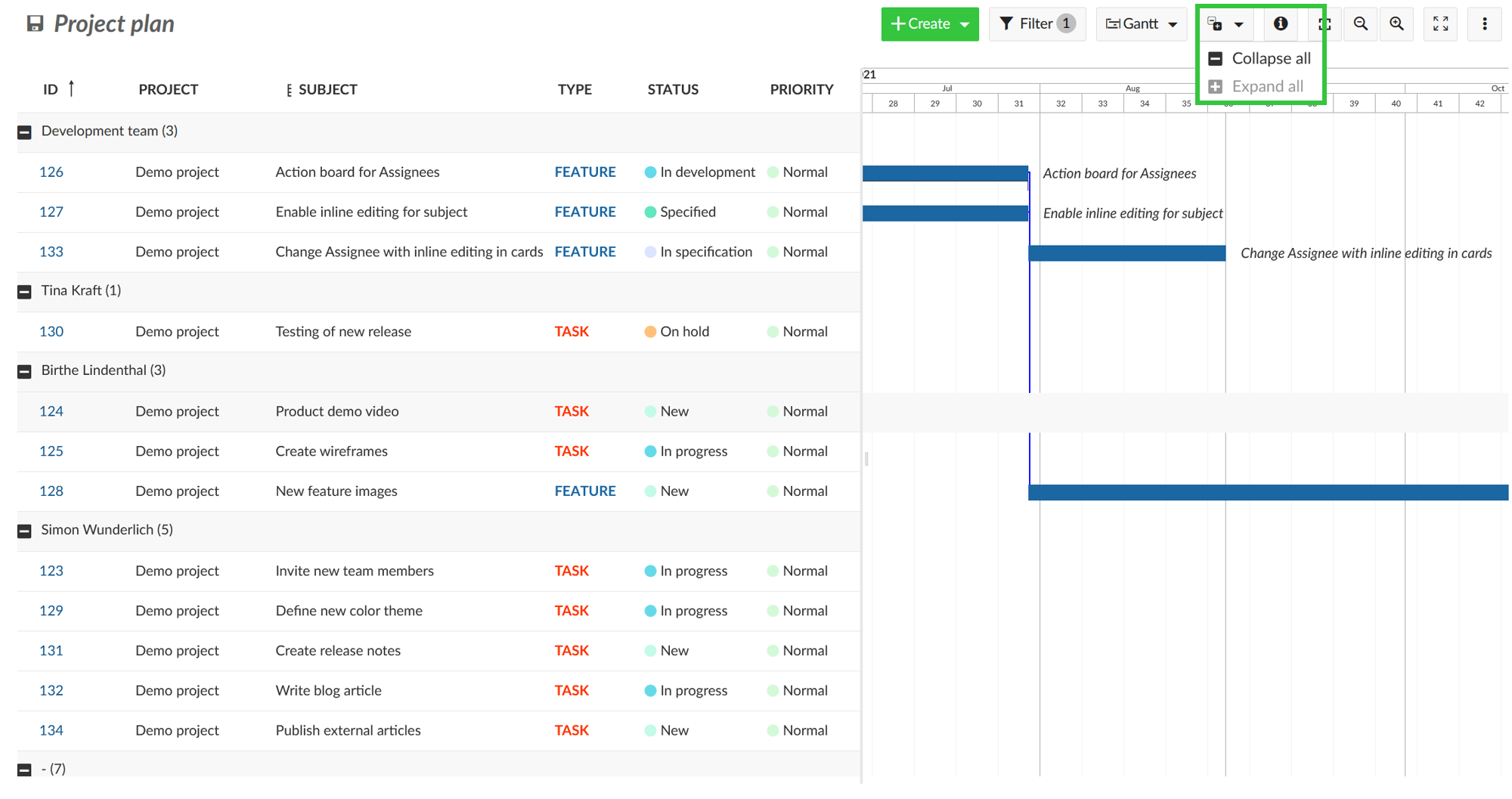Select Expand all from the menu

(1267, 86)
